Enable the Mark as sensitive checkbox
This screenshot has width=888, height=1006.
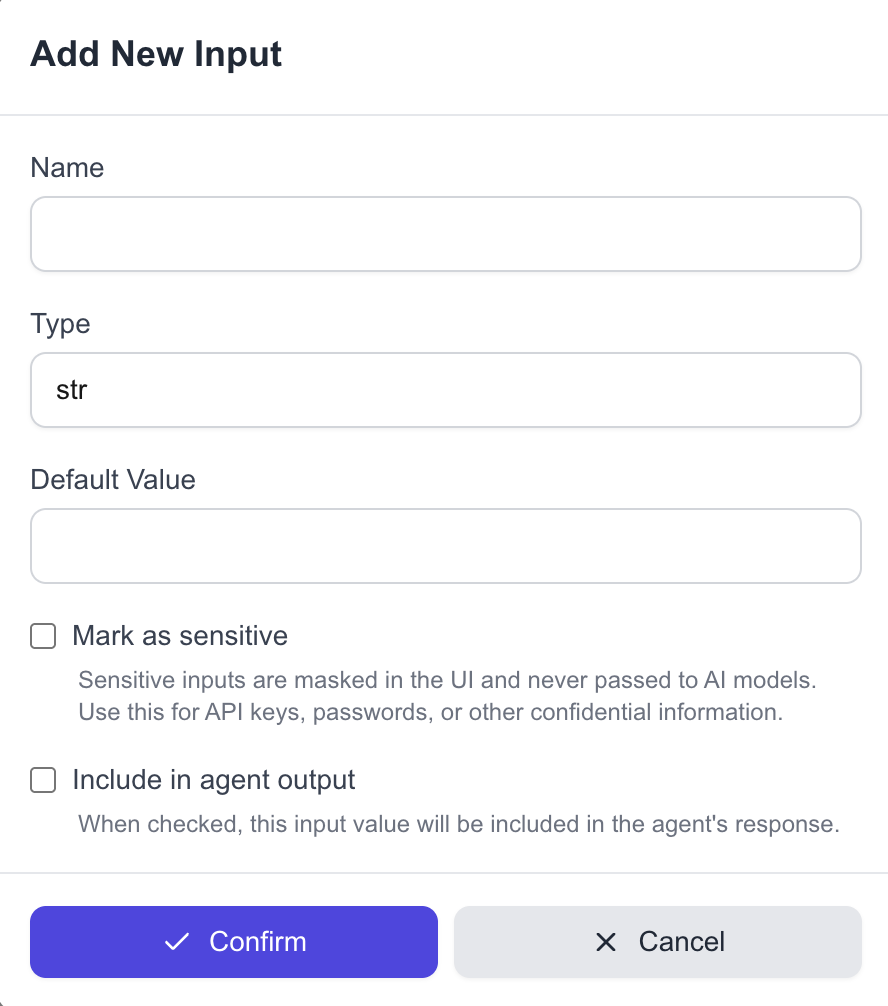point(43,636)
